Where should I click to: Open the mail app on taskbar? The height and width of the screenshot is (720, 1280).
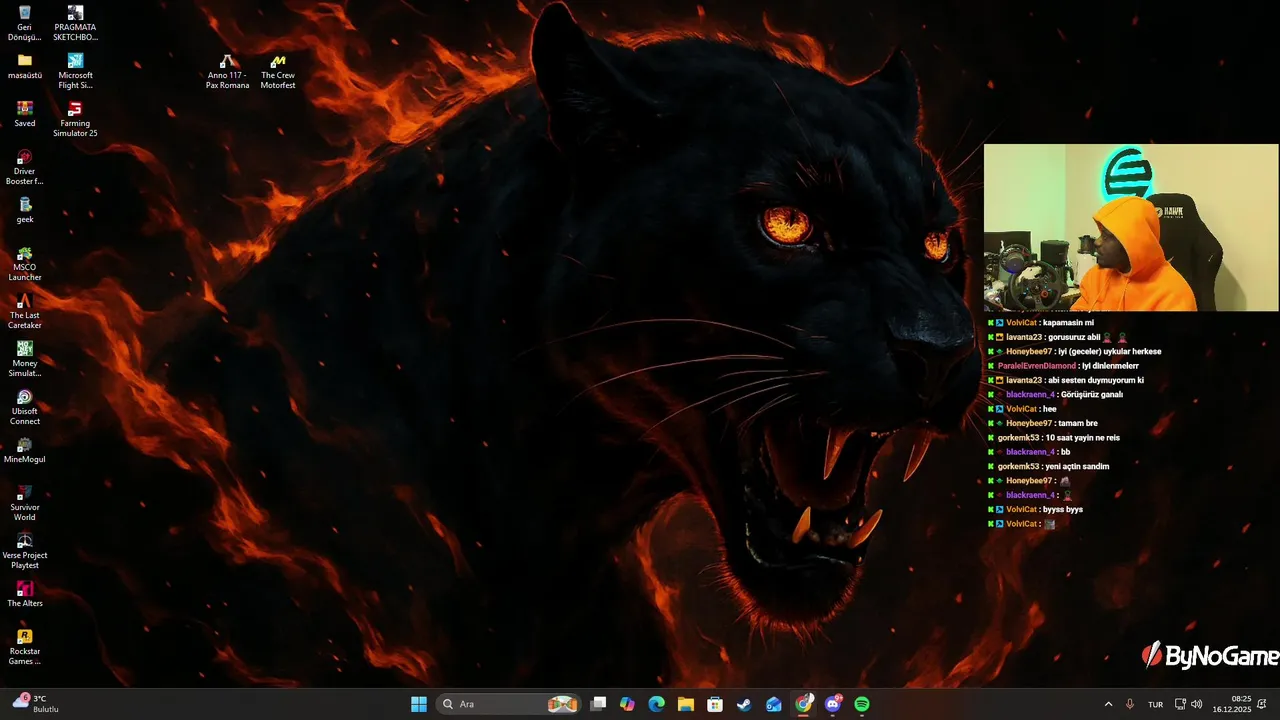pos(774,704)
